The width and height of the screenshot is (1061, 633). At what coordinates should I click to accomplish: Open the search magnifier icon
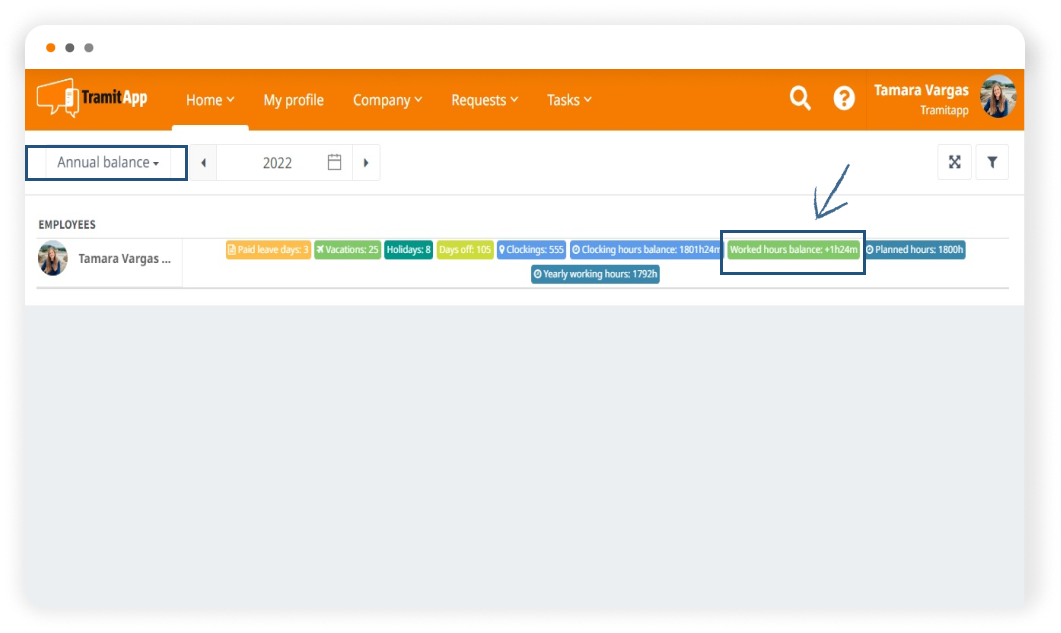[800, 98]
